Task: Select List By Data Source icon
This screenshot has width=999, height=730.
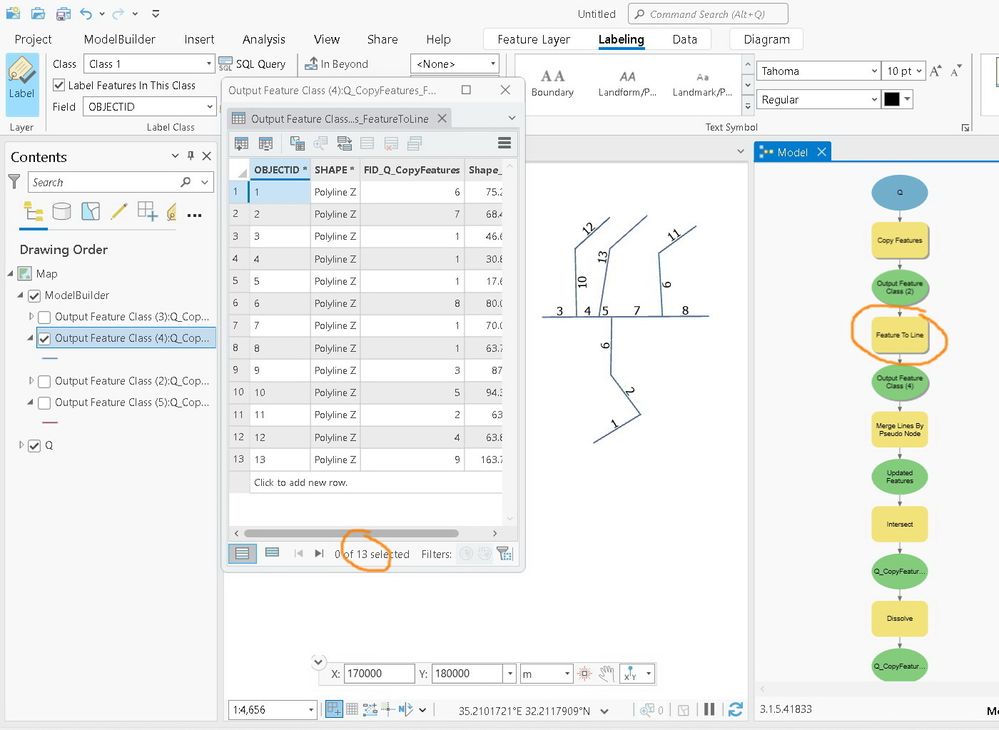Action: pyautogui.click(x=62, y=211)
